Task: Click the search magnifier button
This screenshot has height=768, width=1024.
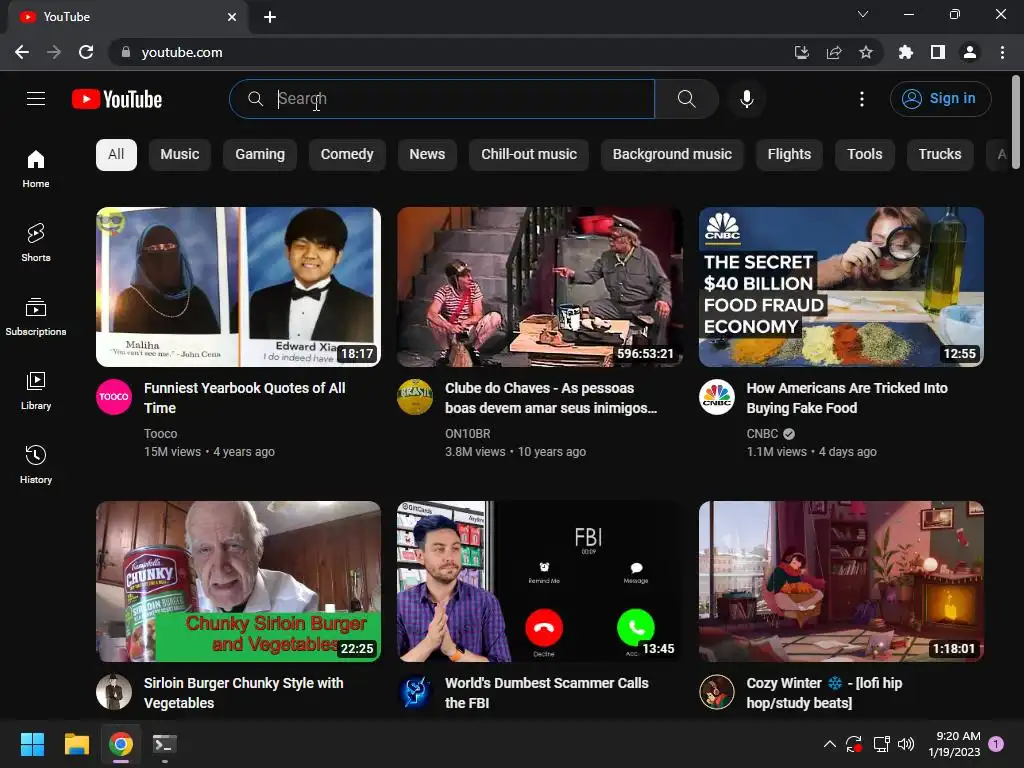Action: coord(686,99)
